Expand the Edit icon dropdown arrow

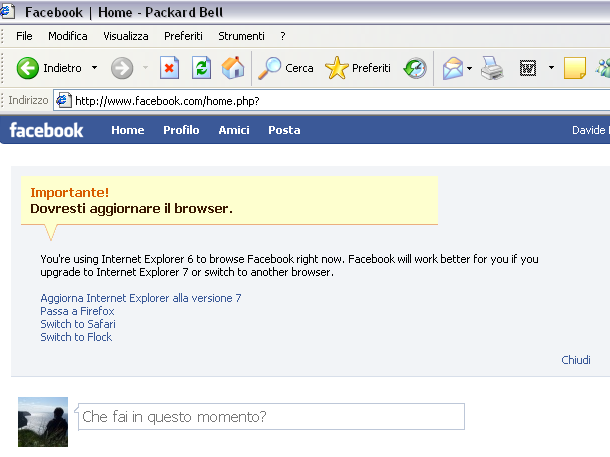click(551, 68)
